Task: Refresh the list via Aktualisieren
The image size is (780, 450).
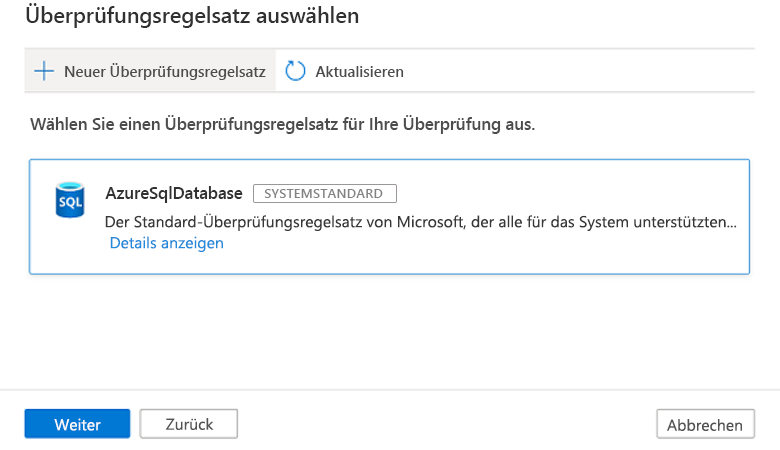Action: point(344,71)
